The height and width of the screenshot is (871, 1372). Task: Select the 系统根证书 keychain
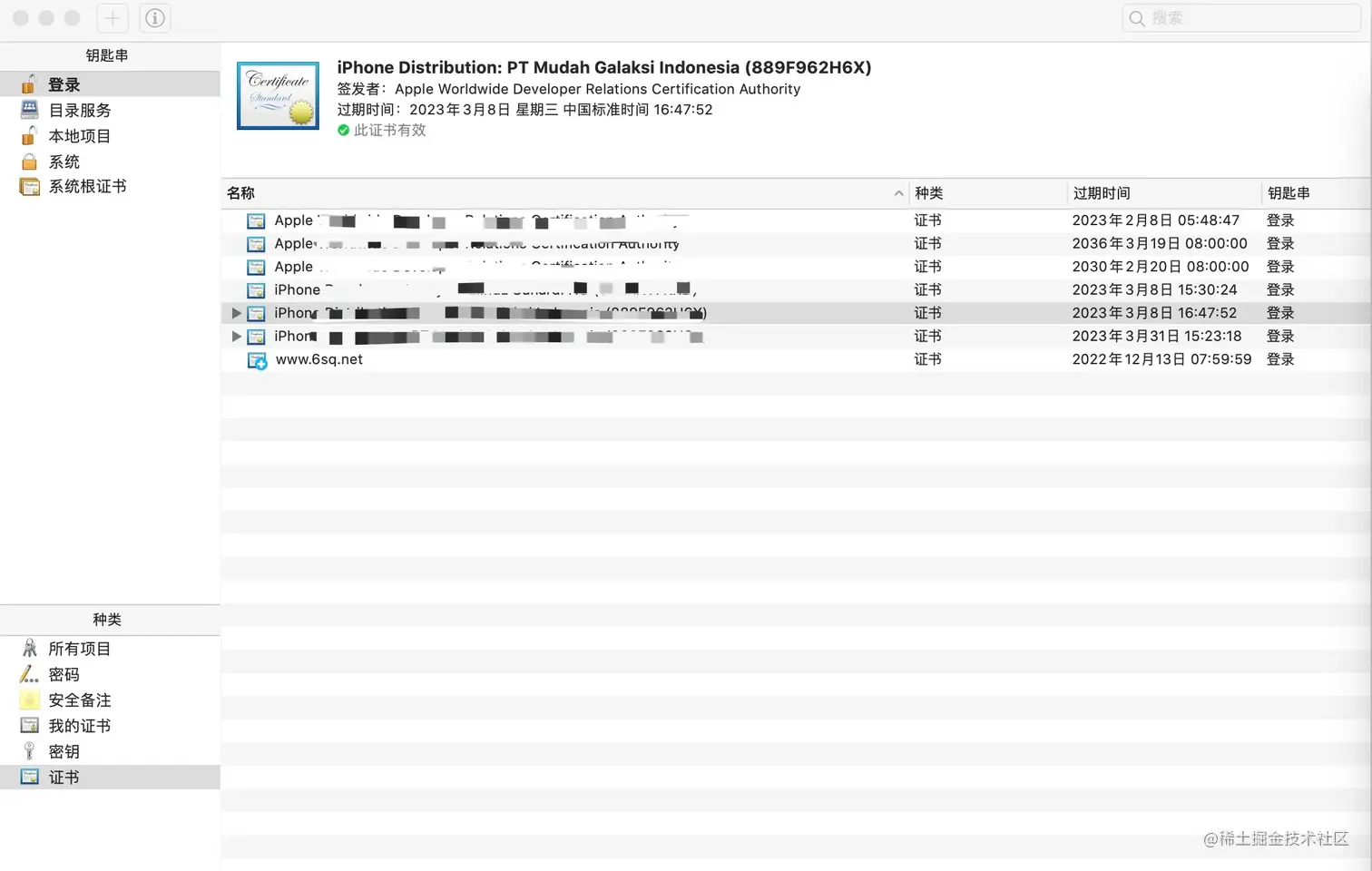coord(110,187)
